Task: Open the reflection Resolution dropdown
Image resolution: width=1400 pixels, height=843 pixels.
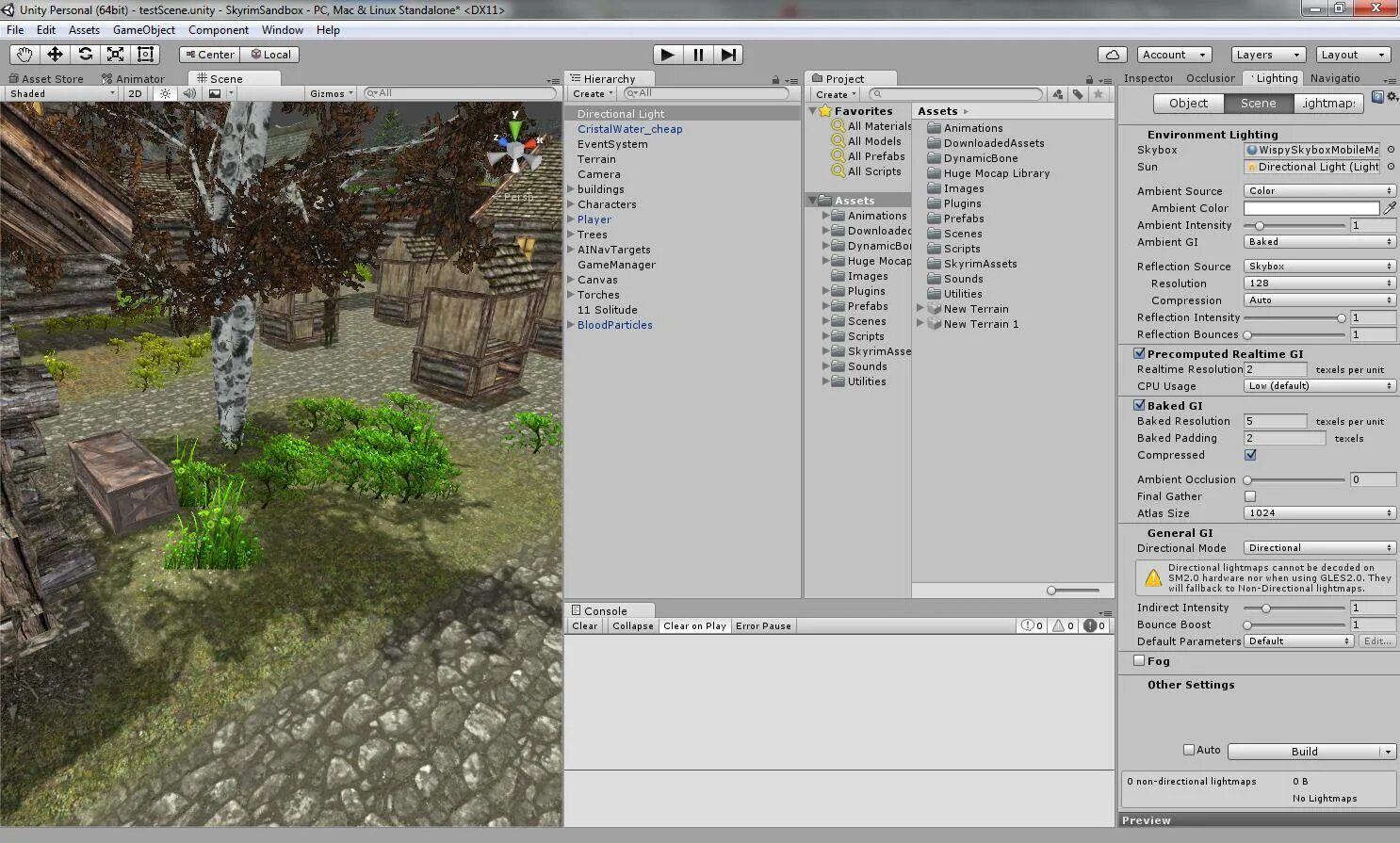Action: pyautogui.click(x=1319, y=284)
